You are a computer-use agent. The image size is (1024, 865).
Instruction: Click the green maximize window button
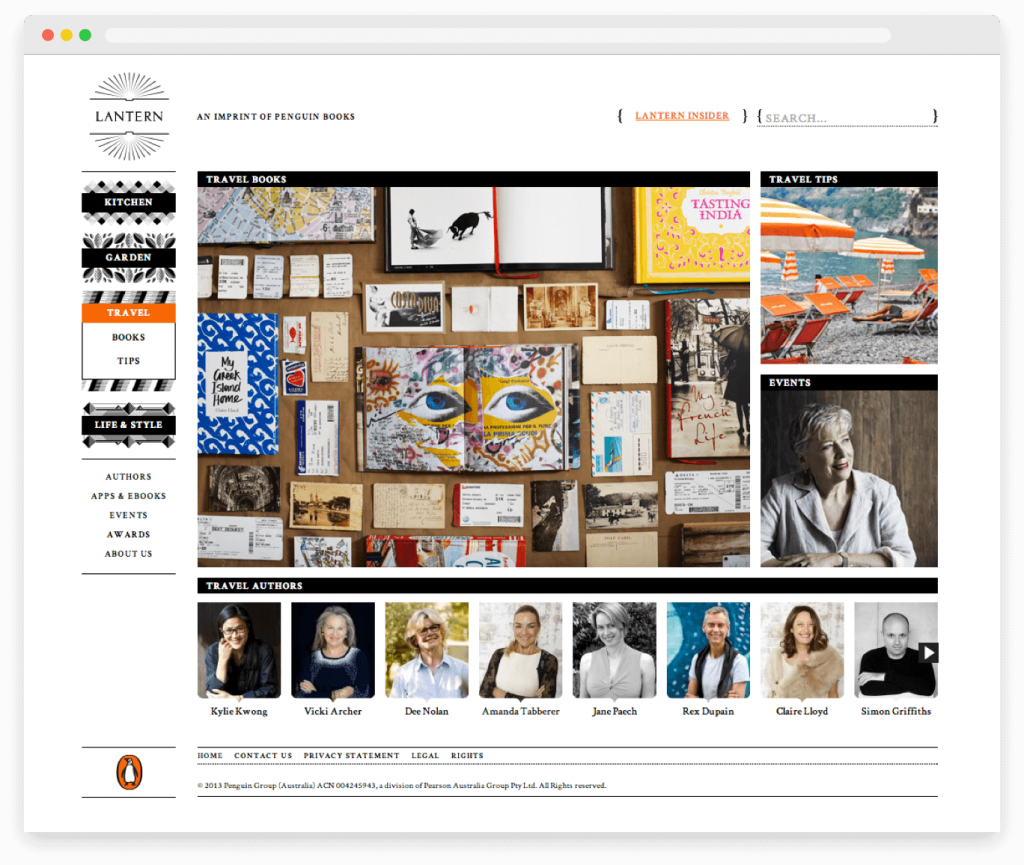tap(85, 35)
